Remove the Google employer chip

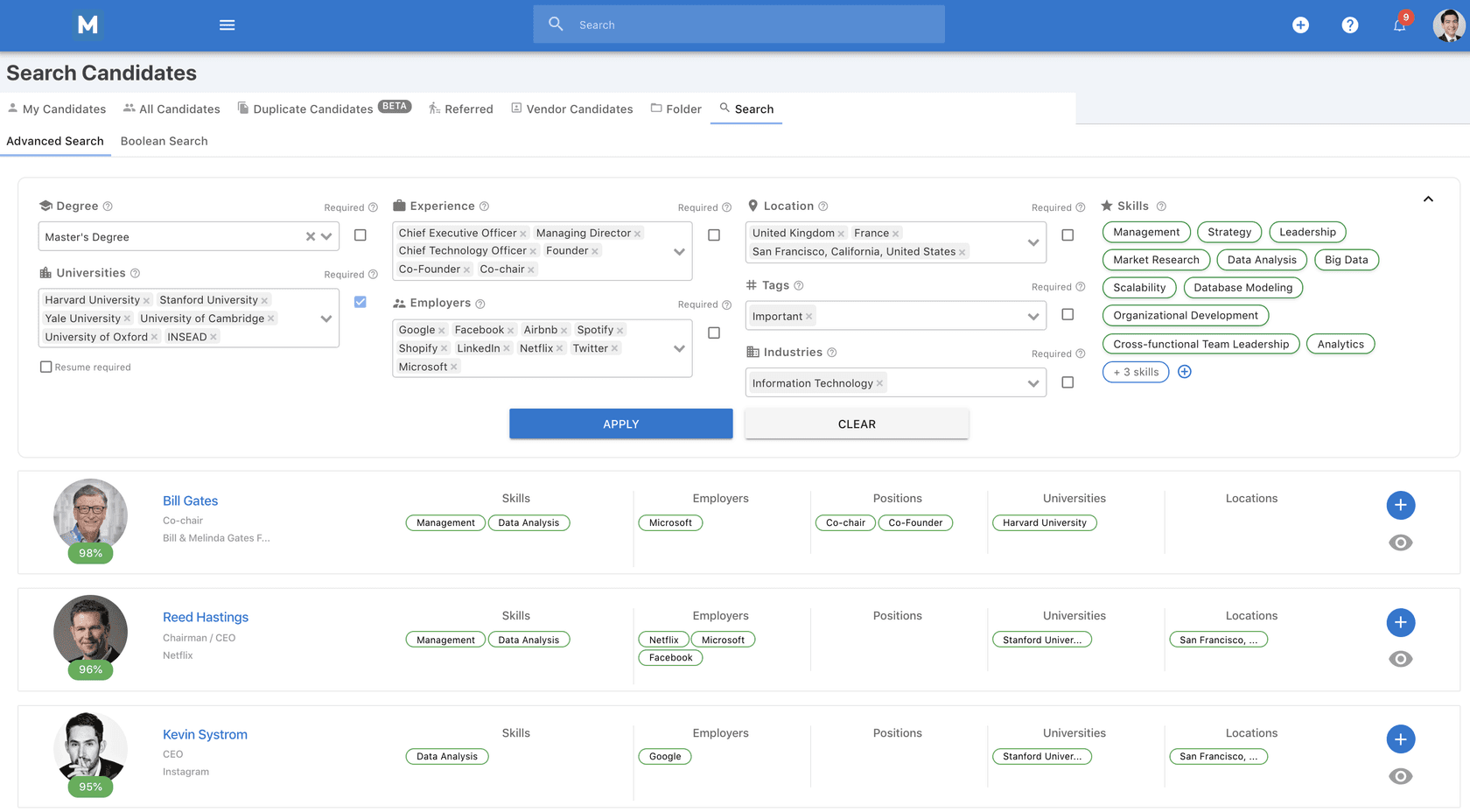(x=442, y=331)
